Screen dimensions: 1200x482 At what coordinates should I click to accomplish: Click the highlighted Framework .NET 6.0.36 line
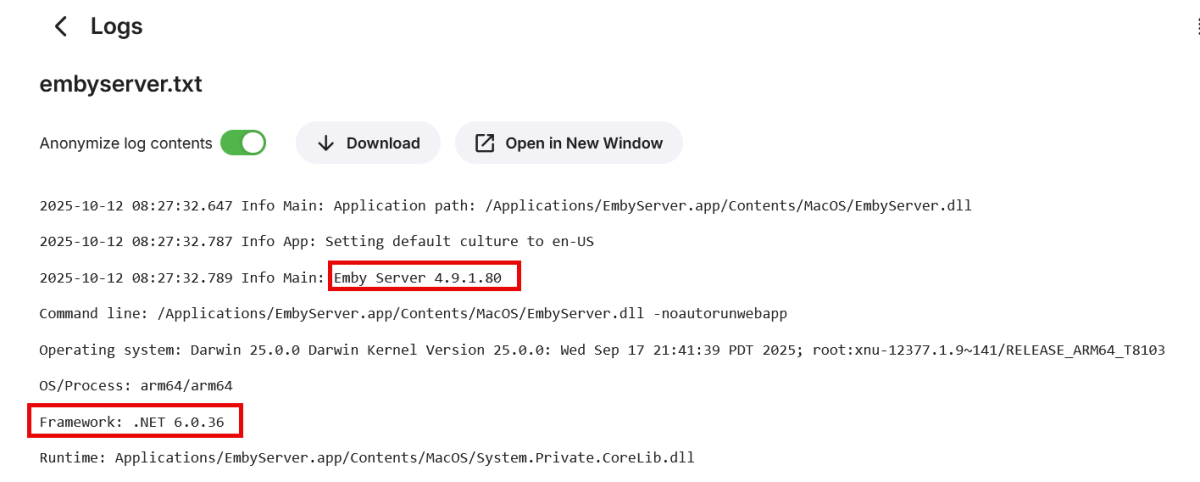135,422
